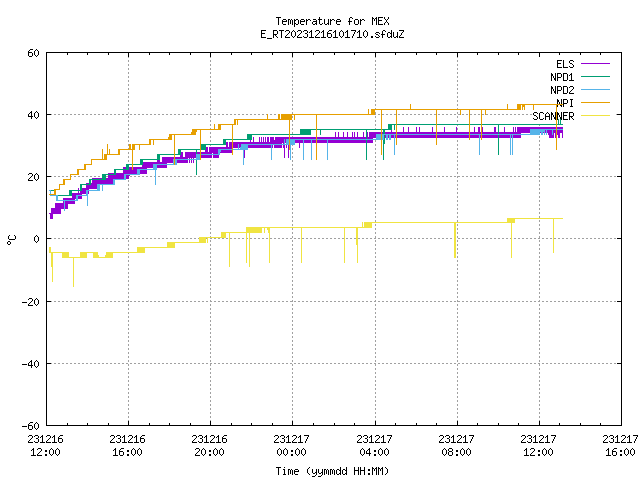The height and width of the screenshot is (480, 640).
Task: Click the °C y-axis unit label
Action: [12, 240]
